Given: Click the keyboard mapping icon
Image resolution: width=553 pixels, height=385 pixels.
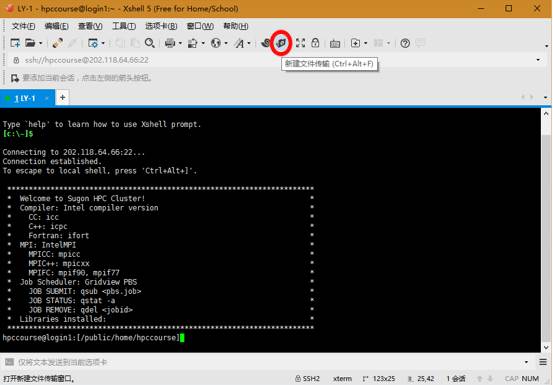Looking at the screenshot, I should pos(335,44).
